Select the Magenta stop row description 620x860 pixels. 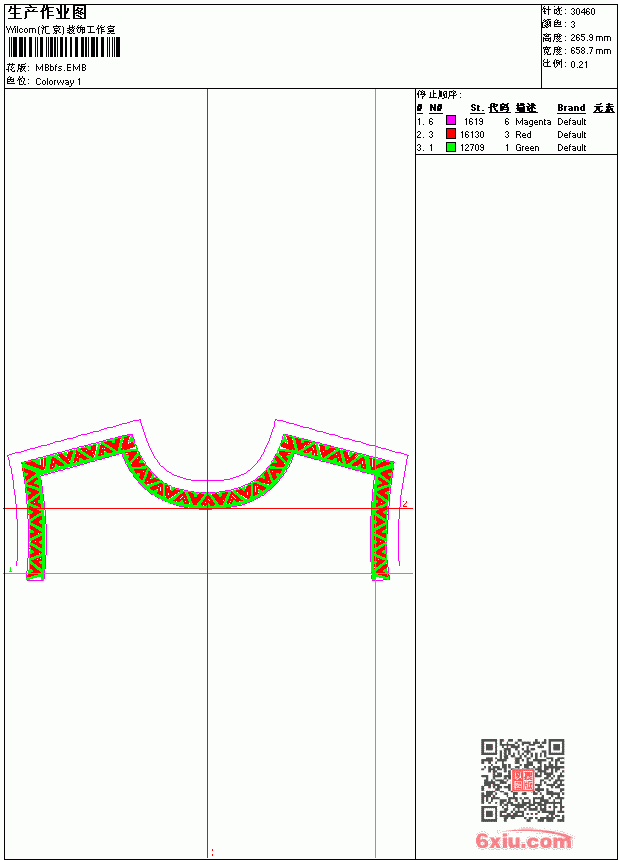[x=533, y=122]
